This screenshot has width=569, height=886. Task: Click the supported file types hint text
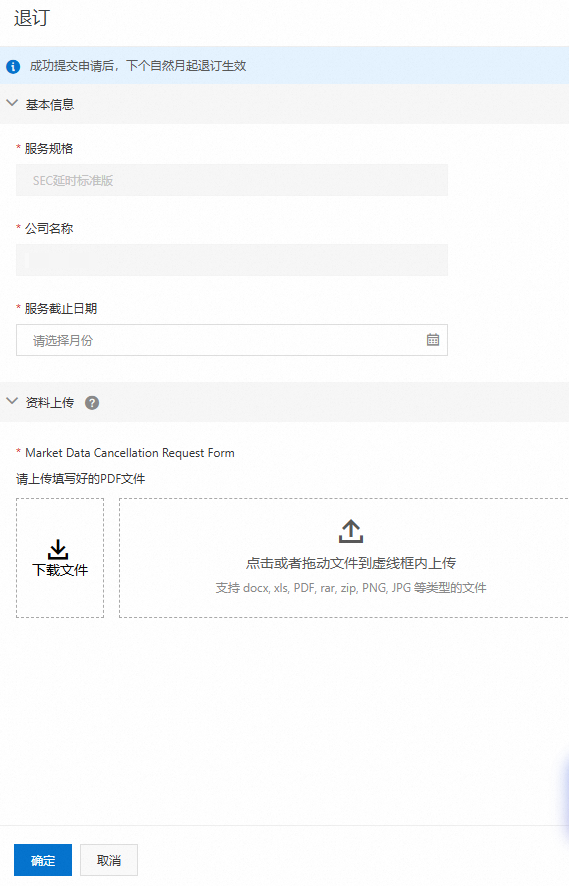[351, 588]
